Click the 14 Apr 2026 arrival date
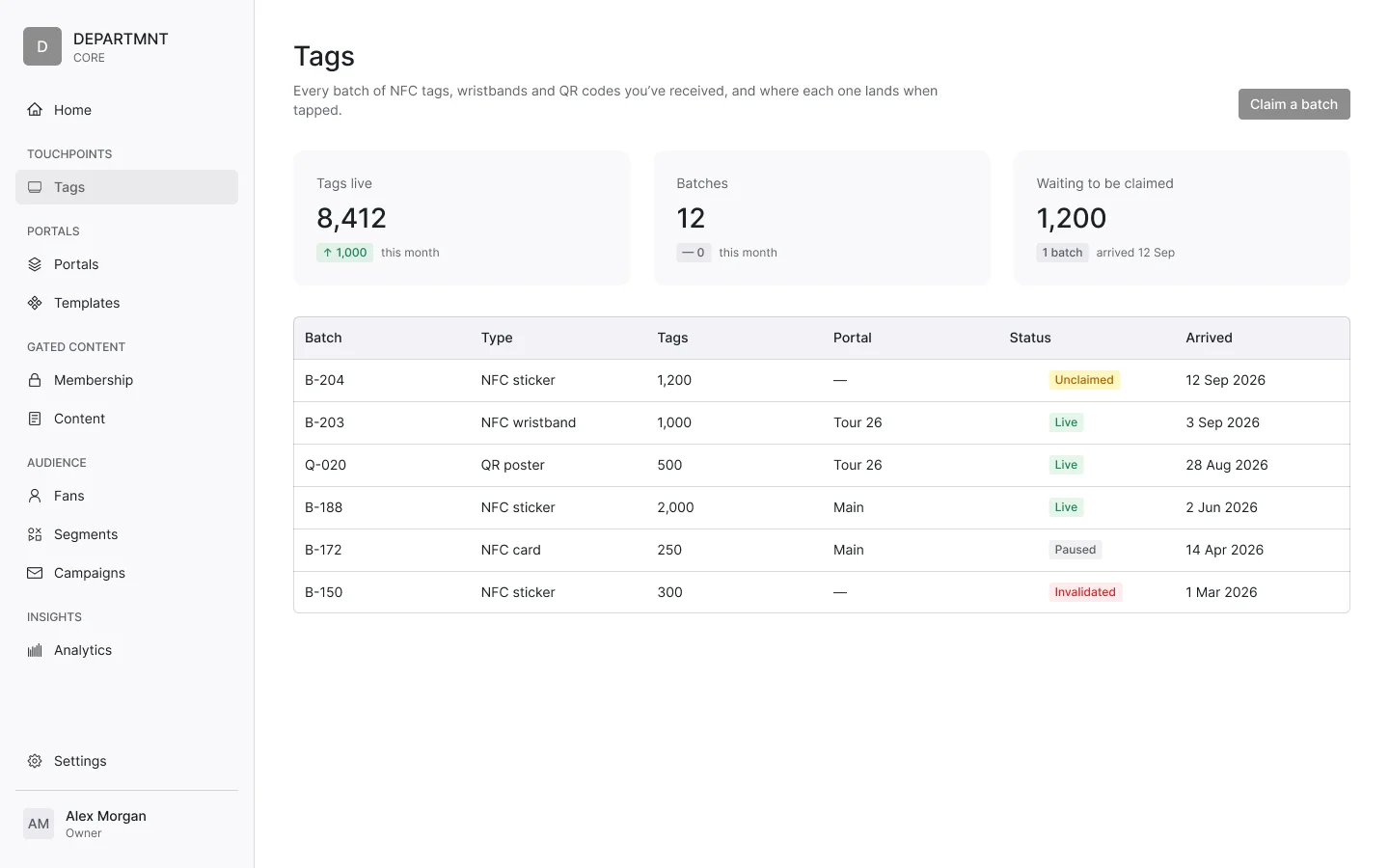Image resolution: width=1389 pixels, height=868 pixels. tap(1224, 550)
